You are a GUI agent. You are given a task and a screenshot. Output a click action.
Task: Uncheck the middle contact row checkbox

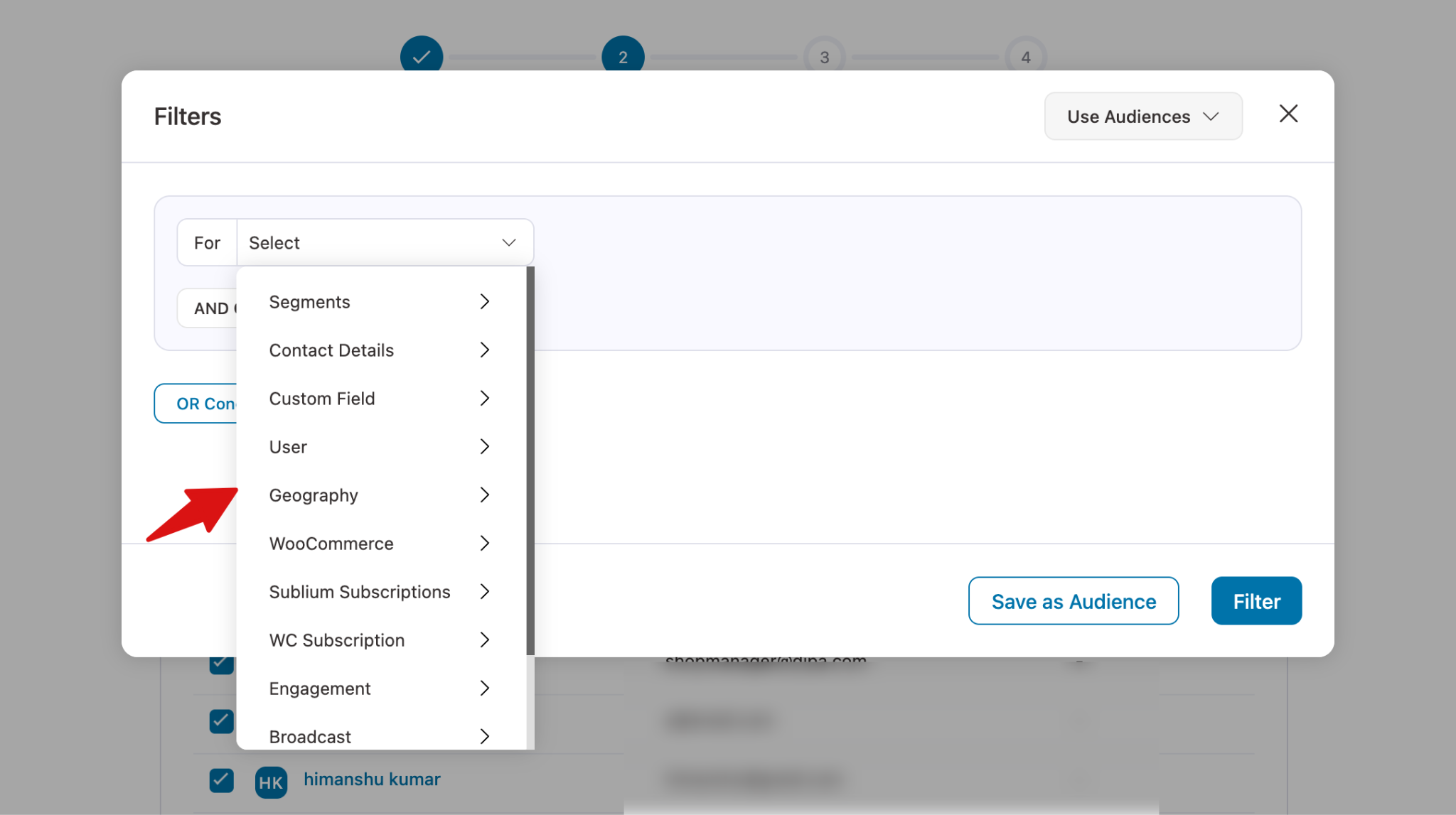[x=221, y=720]
